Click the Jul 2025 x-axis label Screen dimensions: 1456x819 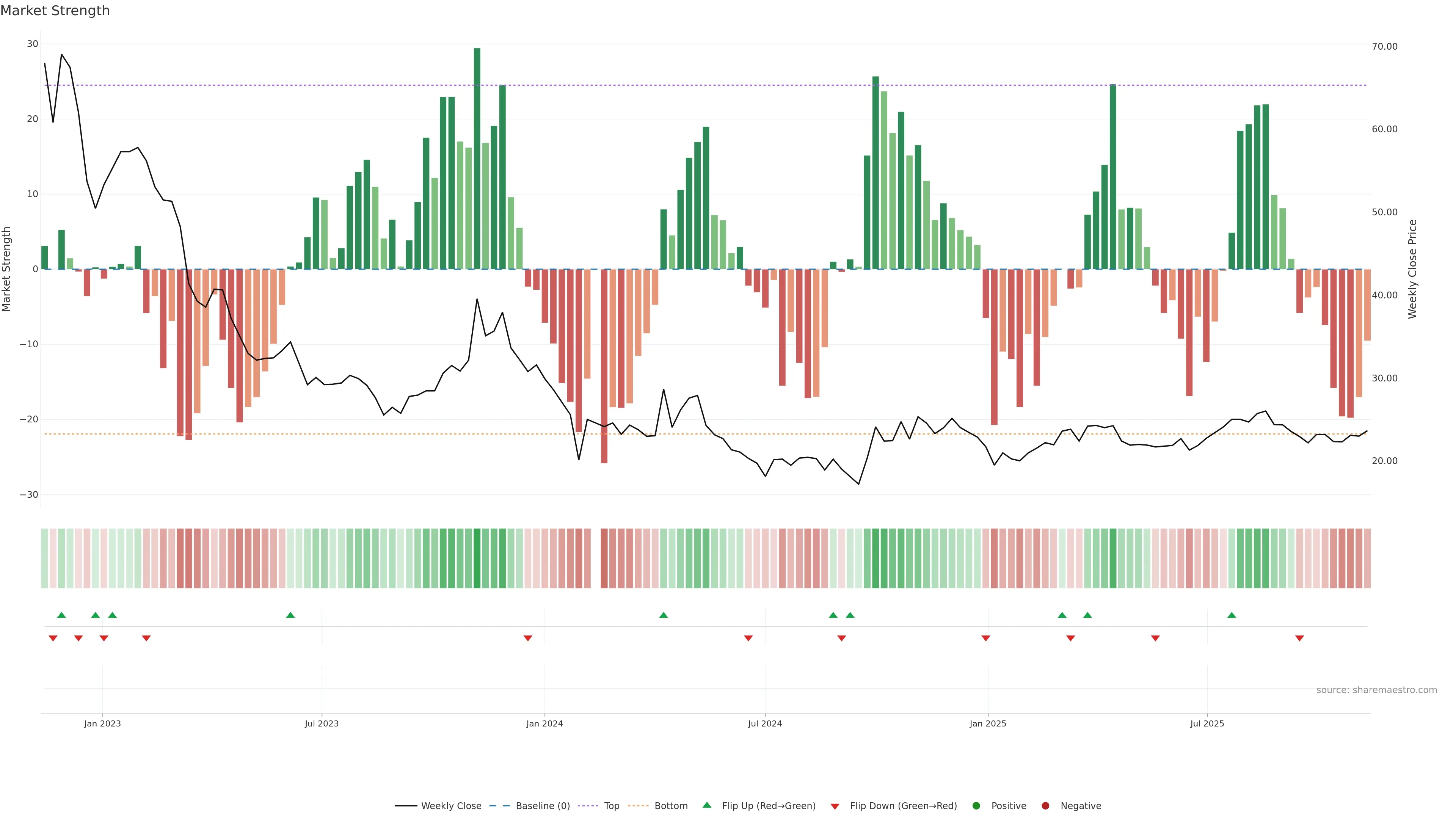[x=1207, y=723]
